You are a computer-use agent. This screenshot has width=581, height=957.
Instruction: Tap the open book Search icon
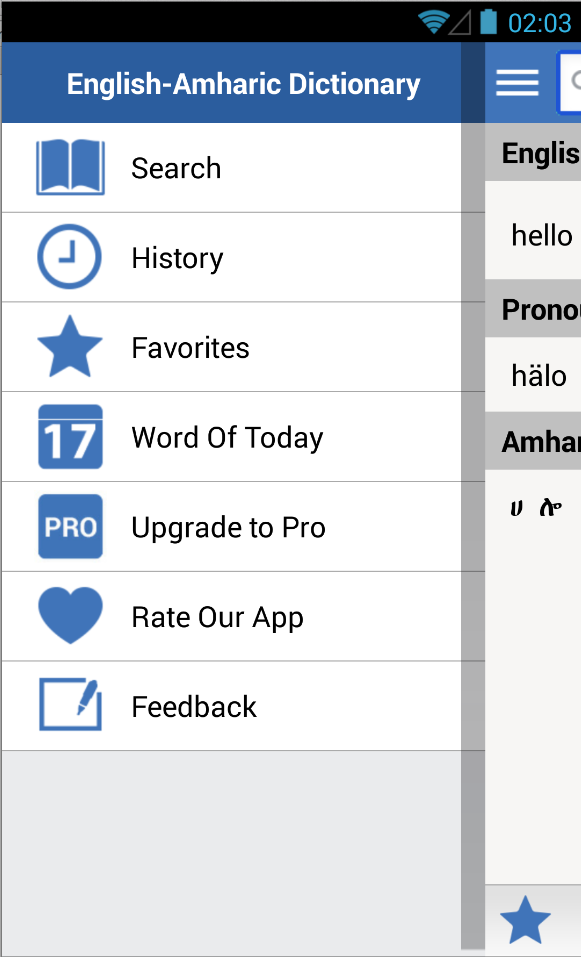[x=70, y=167]
